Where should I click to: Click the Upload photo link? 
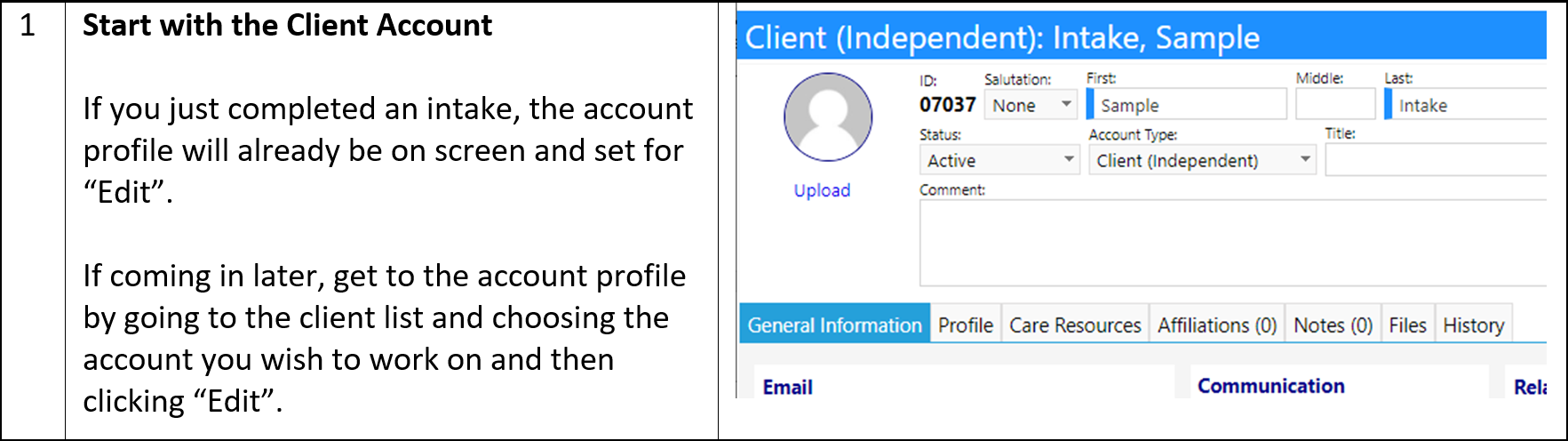point(822,190)
